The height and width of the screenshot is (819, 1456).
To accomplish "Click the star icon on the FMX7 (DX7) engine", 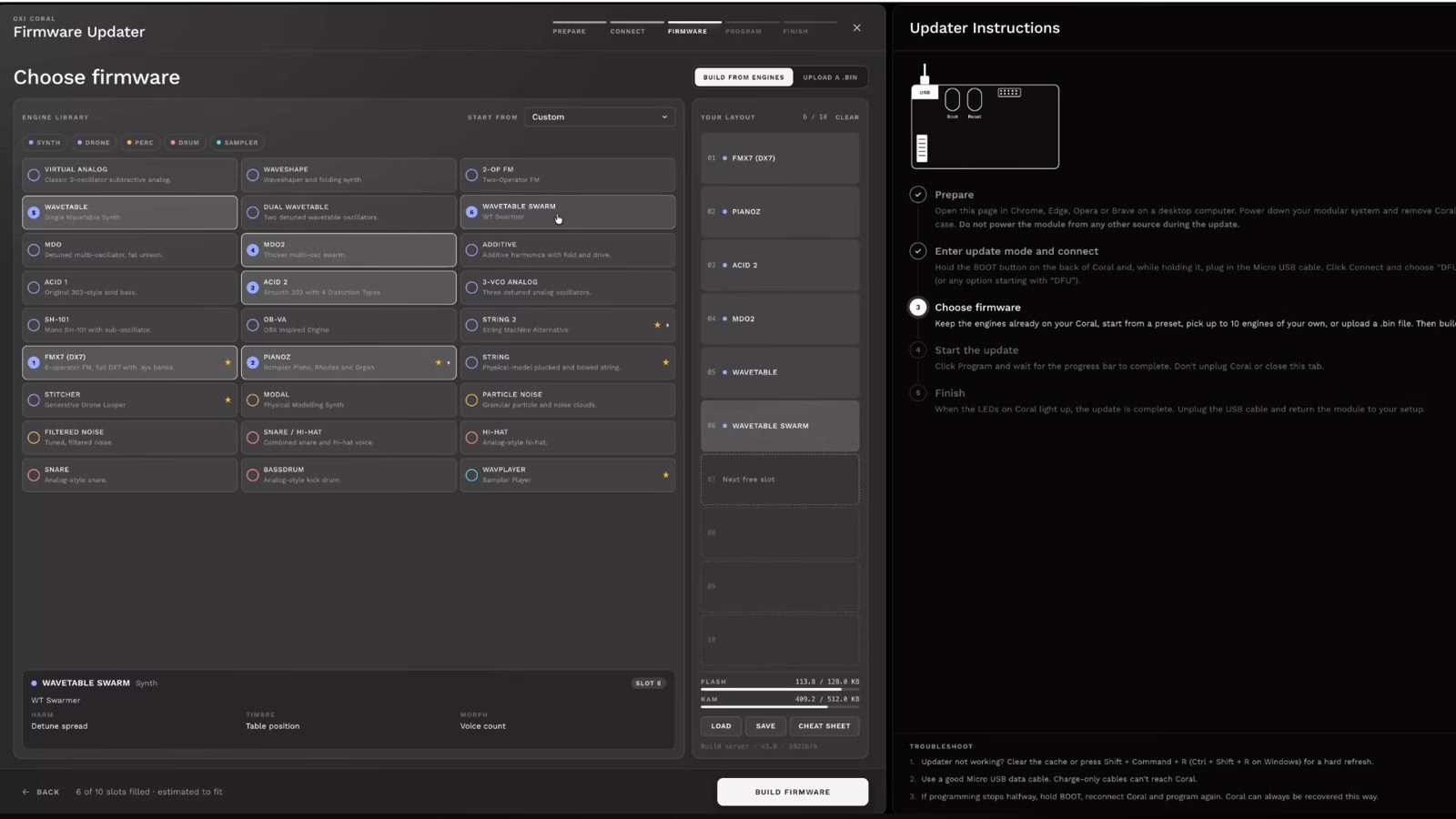I will click(227, 362).
